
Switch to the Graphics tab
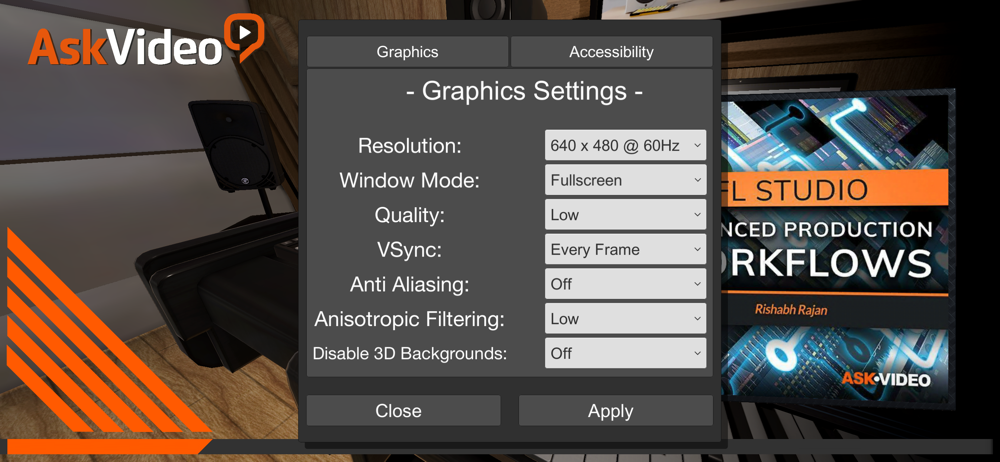point(408,52)
